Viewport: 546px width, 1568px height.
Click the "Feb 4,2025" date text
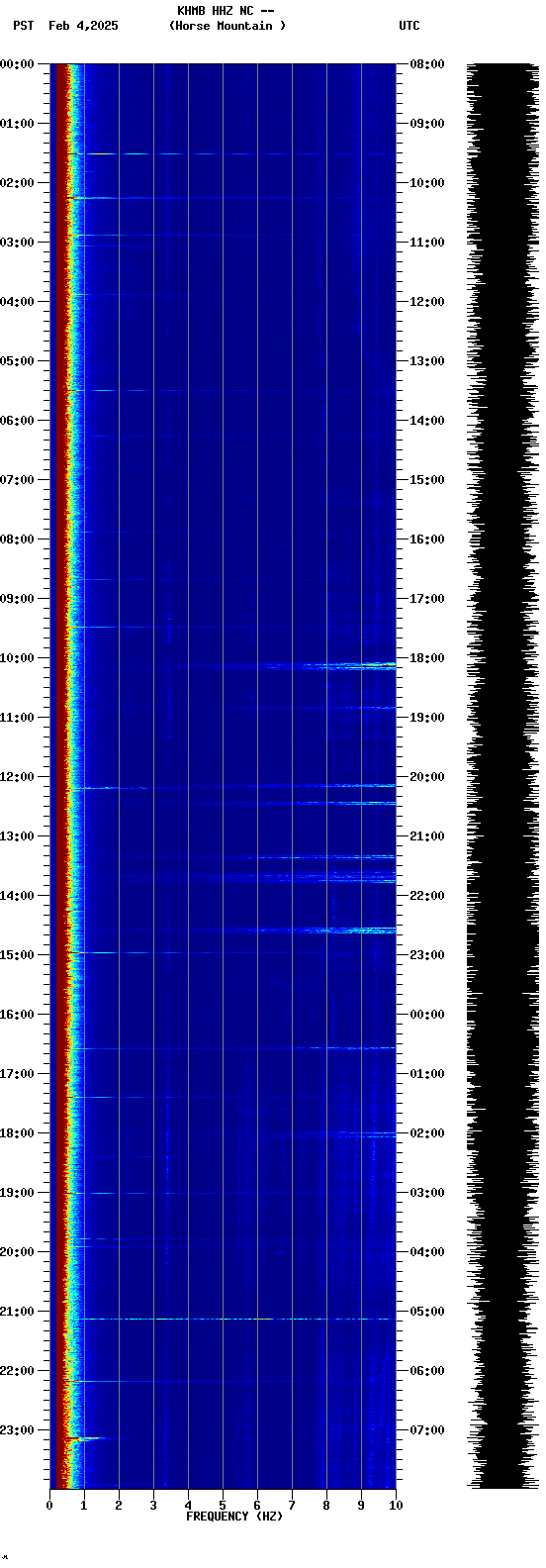pos(83,26)
